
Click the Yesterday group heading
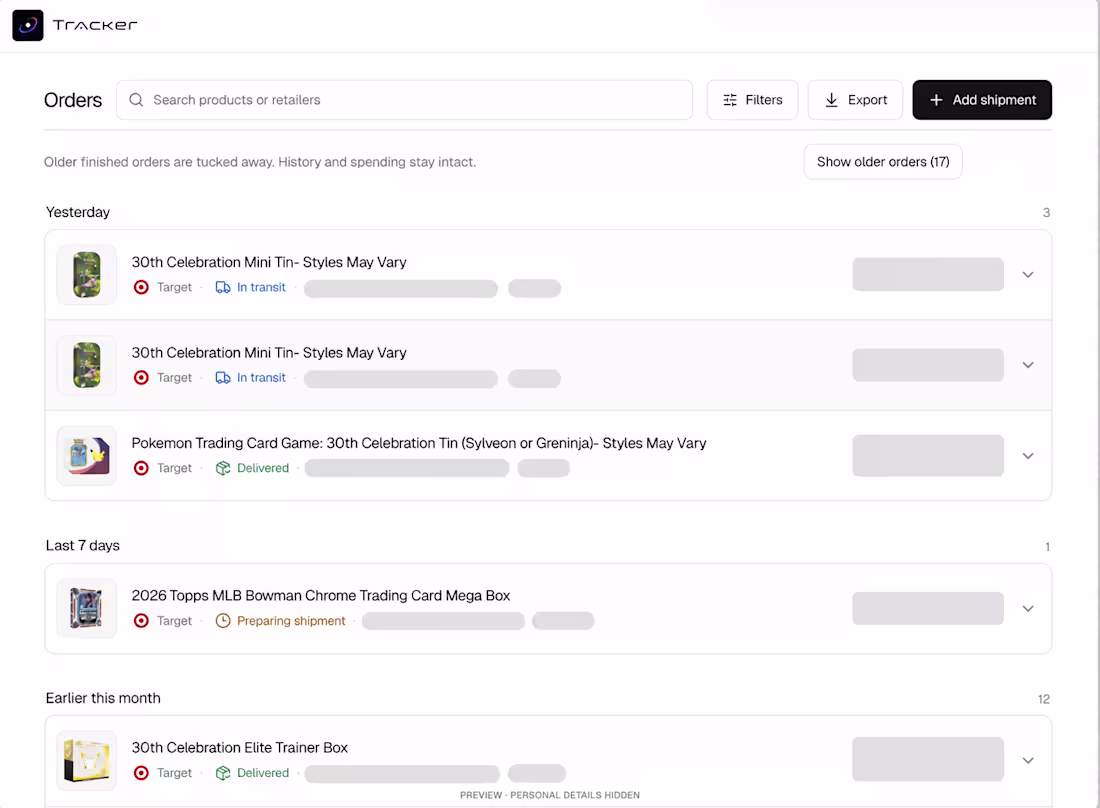pyautogui.click(x=78, y=212)
